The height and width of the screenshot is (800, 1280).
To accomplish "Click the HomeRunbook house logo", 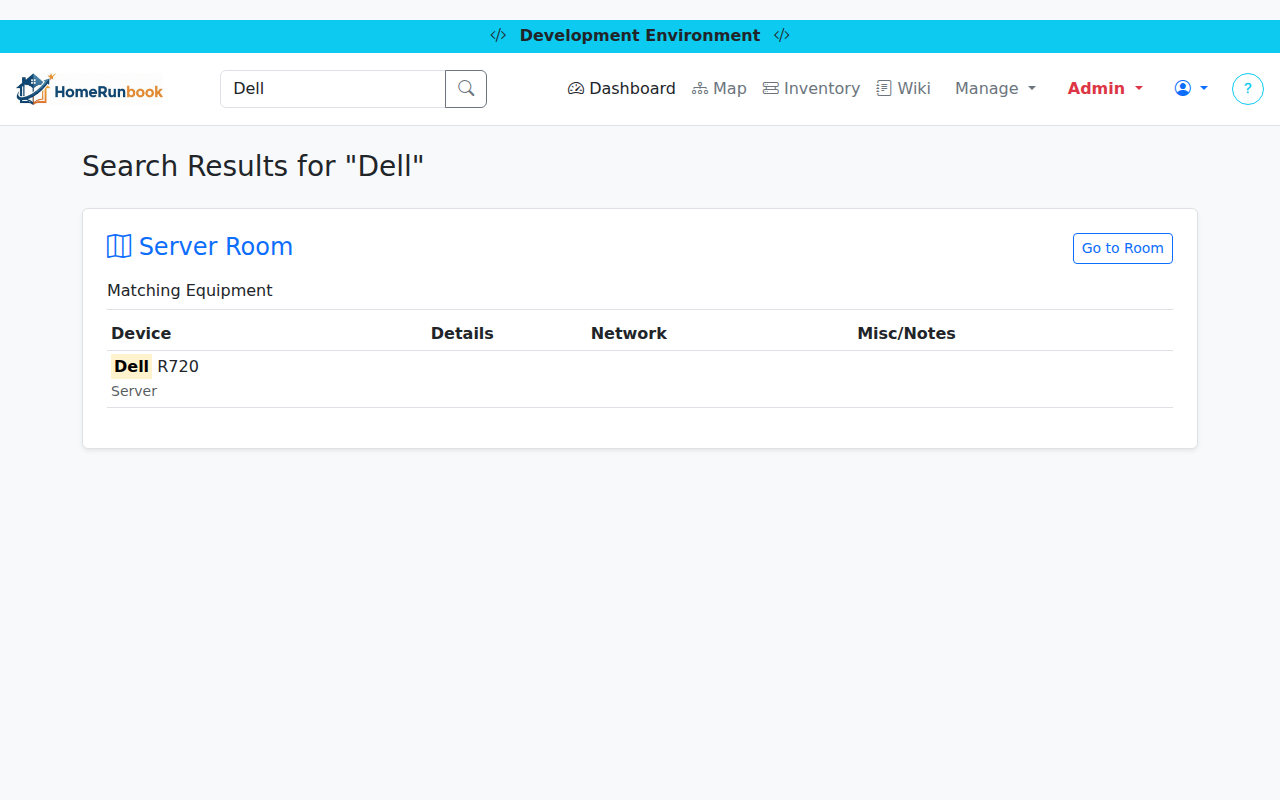I will point(34,88).
